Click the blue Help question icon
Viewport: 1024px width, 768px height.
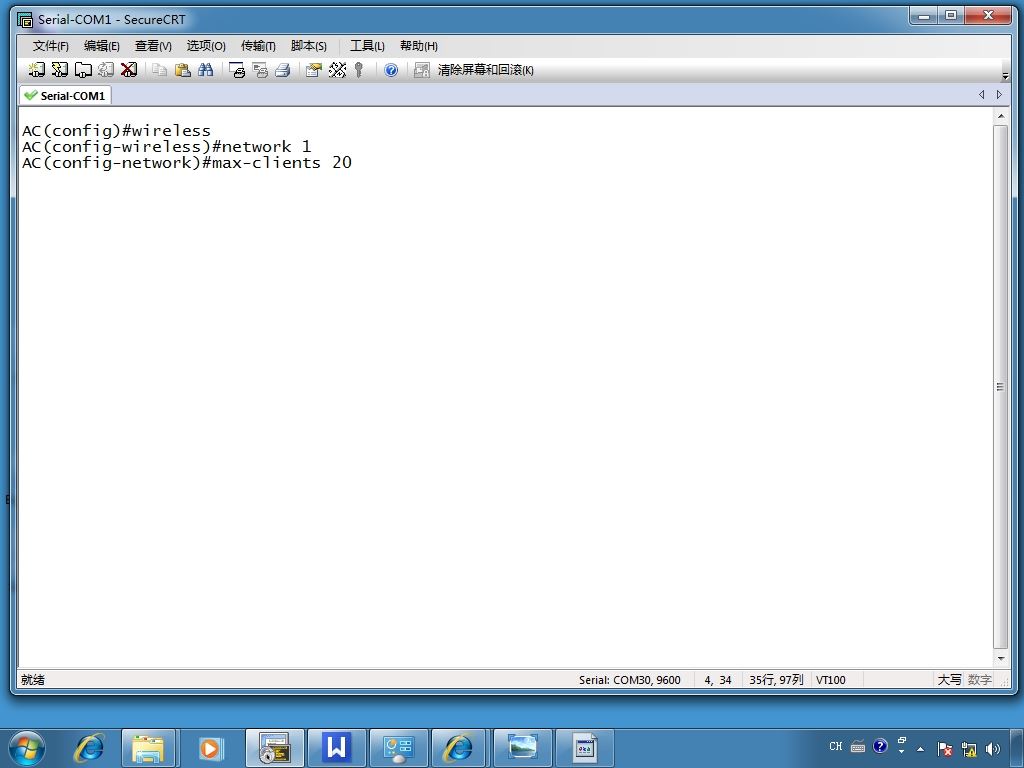[x=391, y=70]
